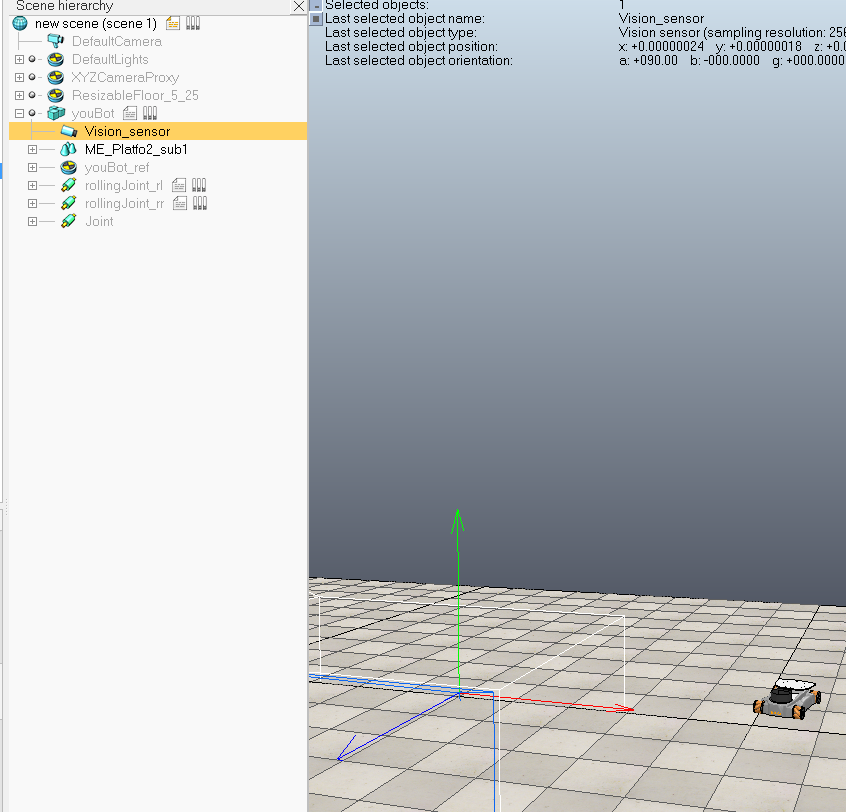The width and height of the screenshot is (846, 812).
Task: Open youBot script parameters icon
Action: tap(149, 113)
